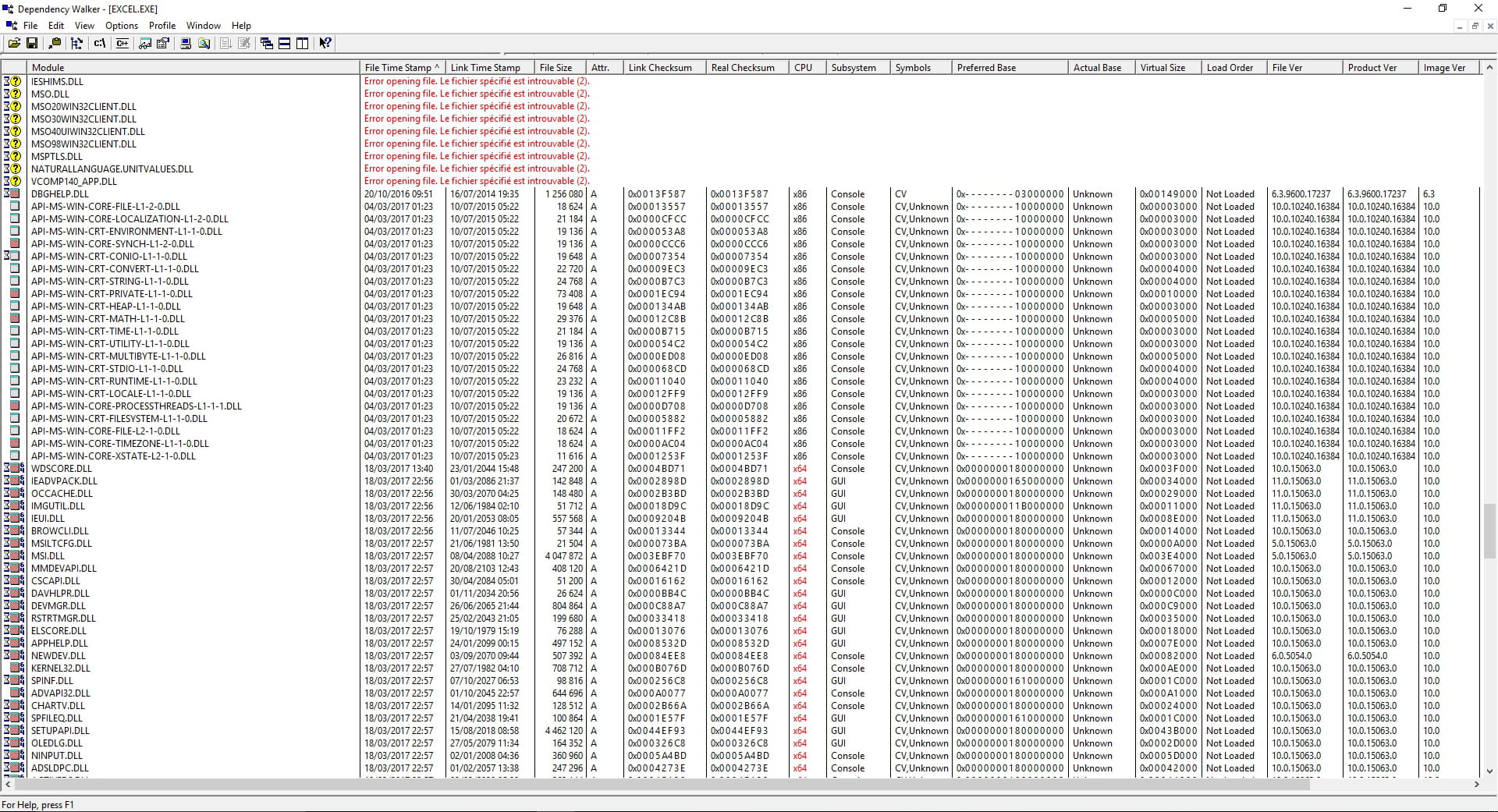Sort by the Image Ver column header
The image size is (1498, 812).
tap(1449, 68)
